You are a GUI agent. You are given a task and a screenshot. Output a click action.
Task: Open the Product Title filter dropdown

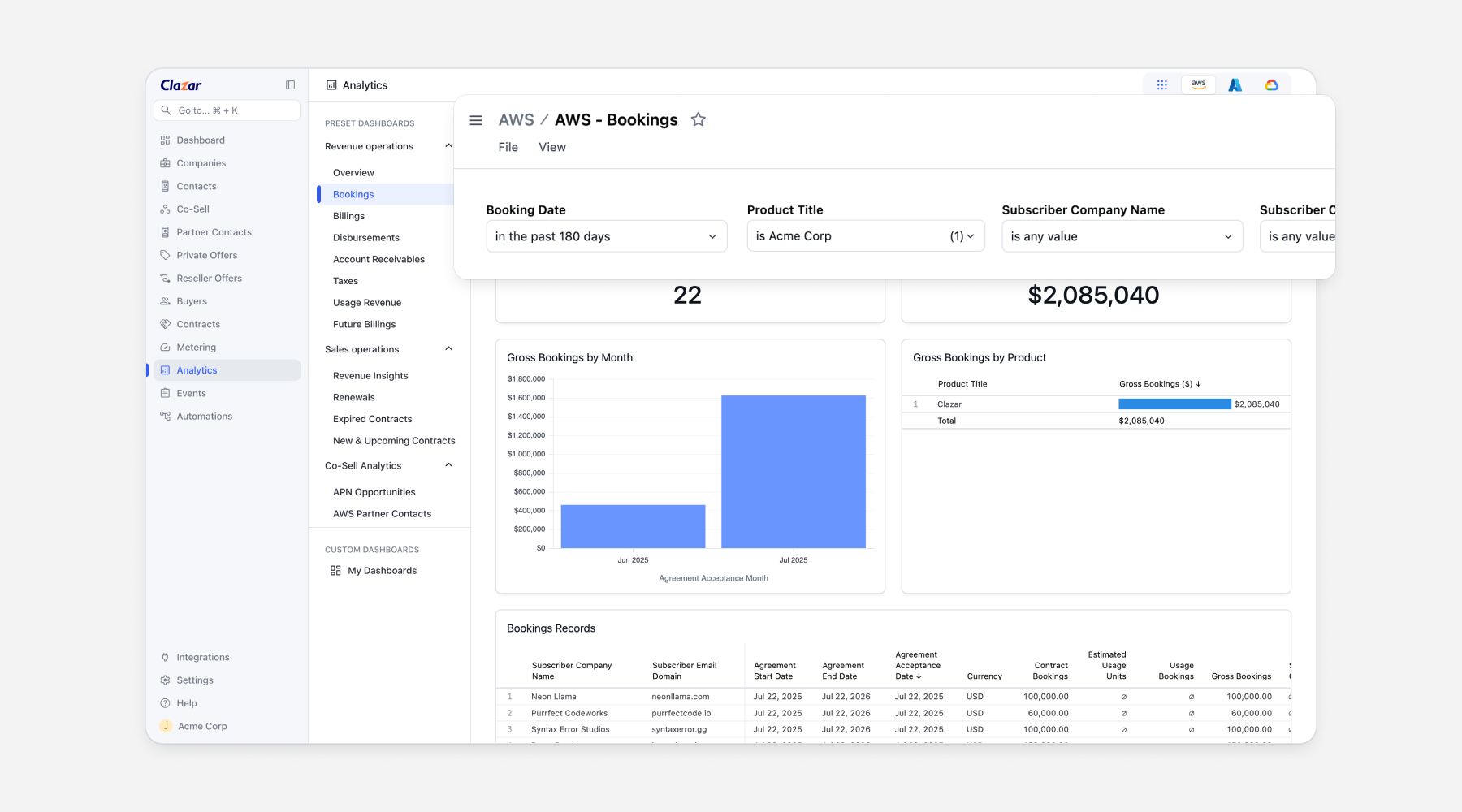866,236
